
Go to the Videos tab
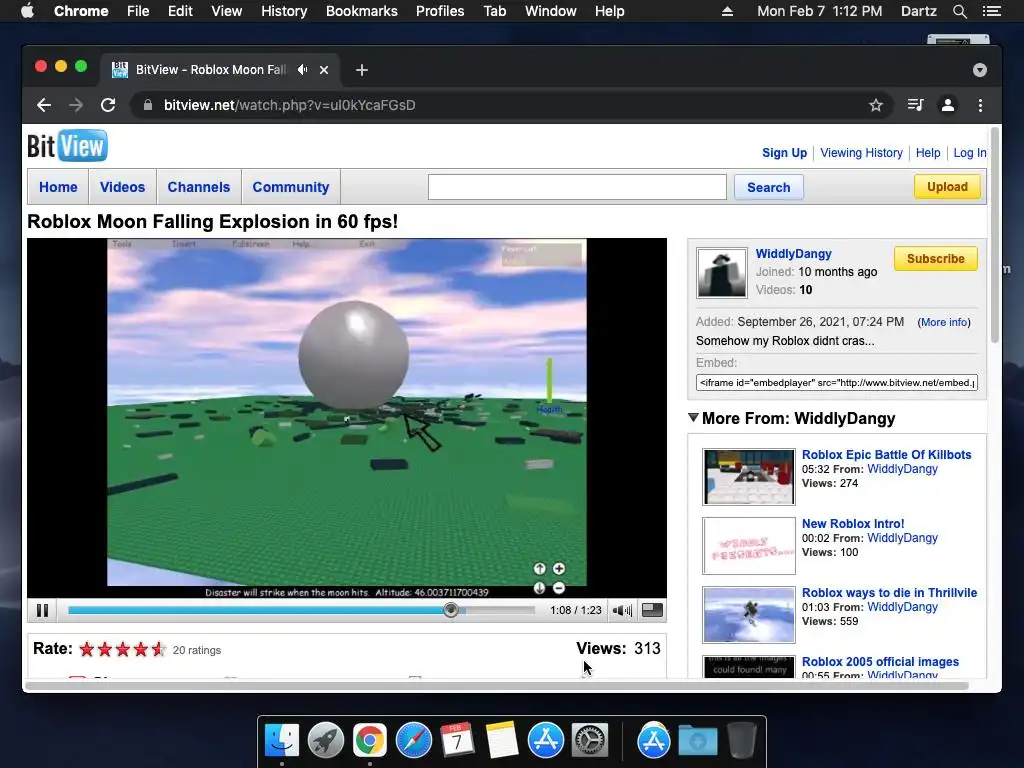coord(122,187)
